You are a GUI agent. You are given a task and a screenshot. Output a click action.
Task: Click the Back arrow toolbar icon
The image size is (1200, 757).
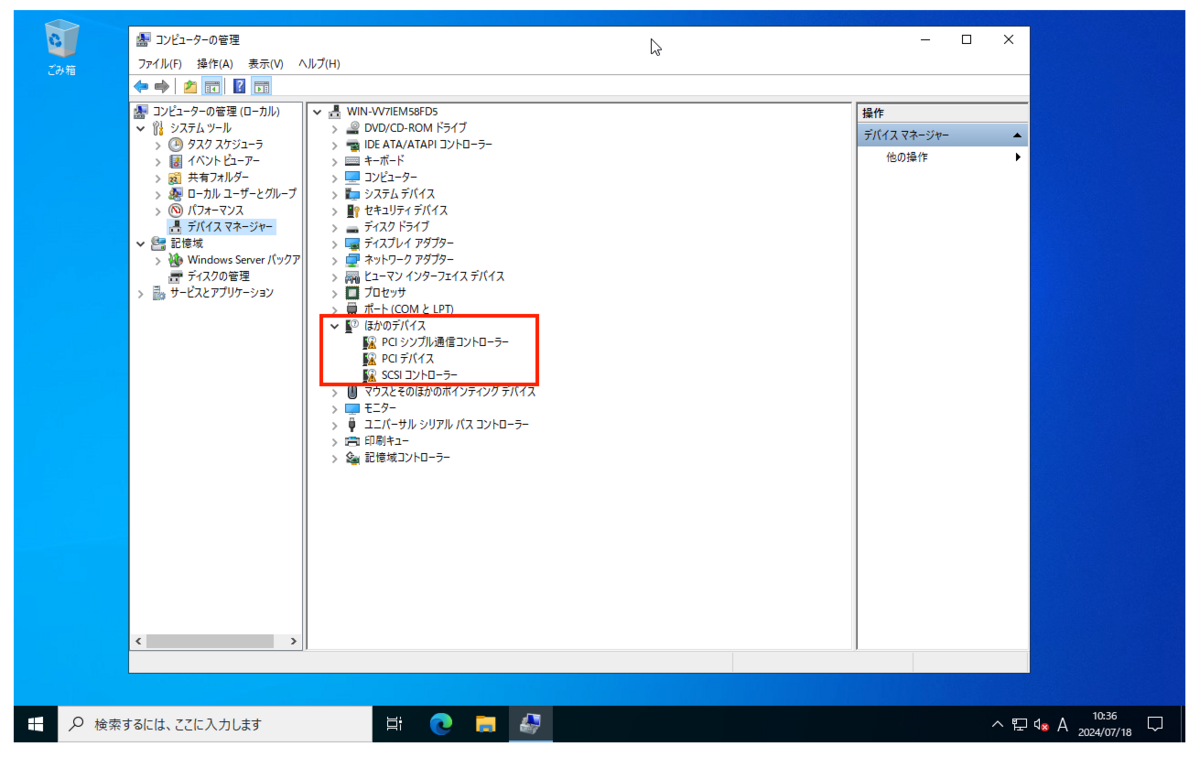(x=141, y=87)
